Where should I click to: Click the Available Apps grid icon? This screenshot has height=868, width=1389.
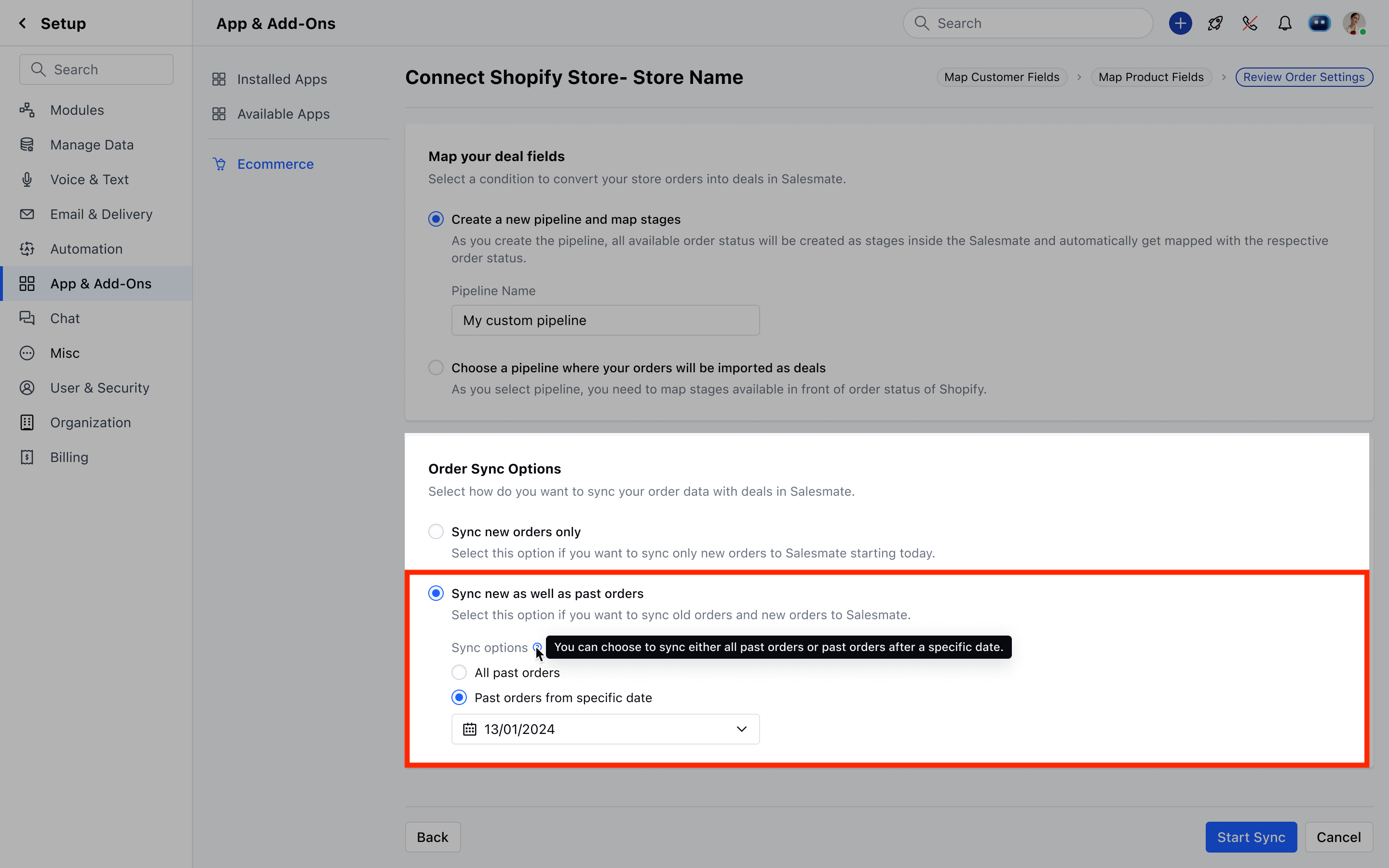(218, 114)
